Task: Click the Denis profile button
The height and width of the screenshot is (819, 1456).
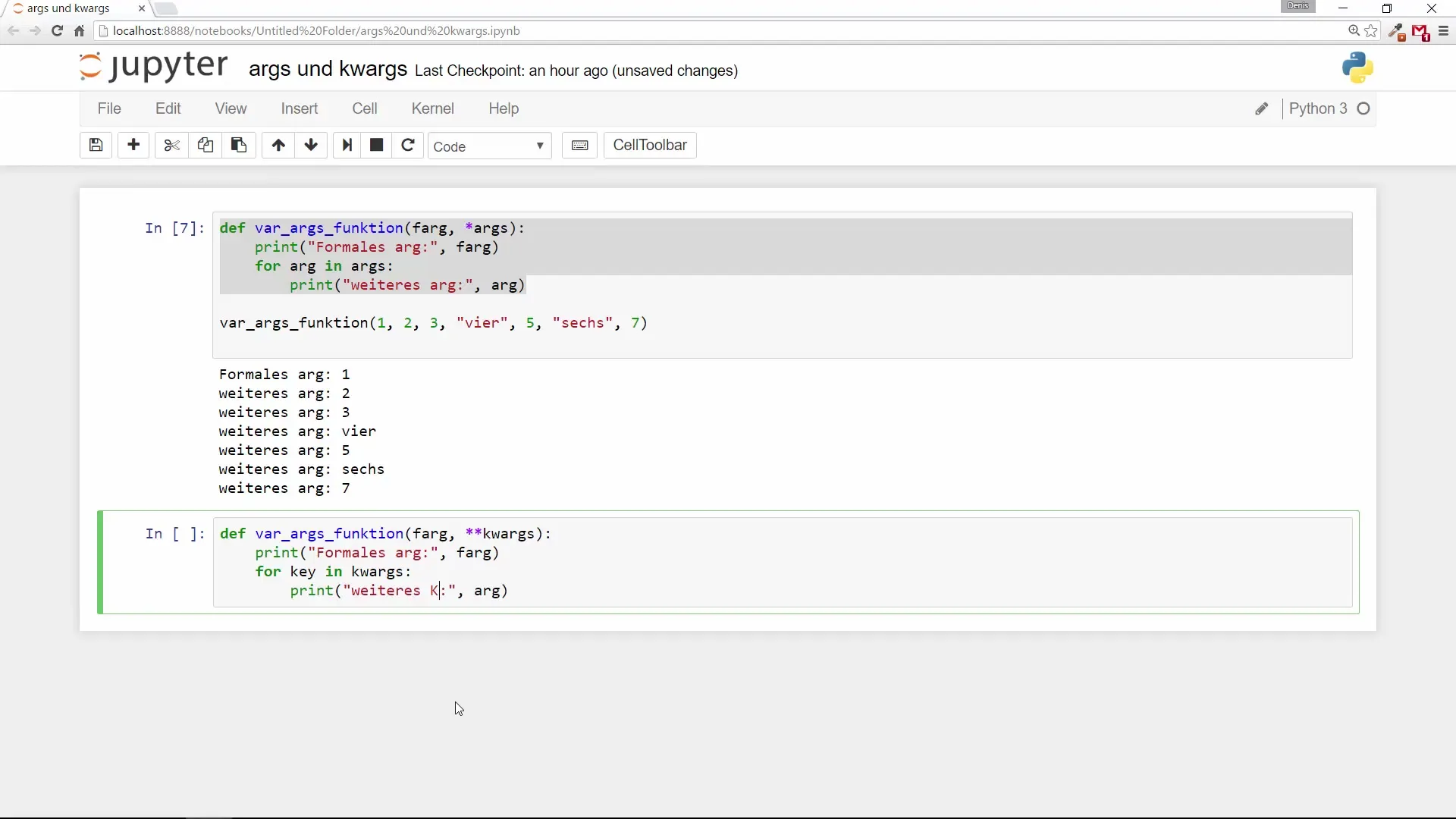Action: point(1298,6)
